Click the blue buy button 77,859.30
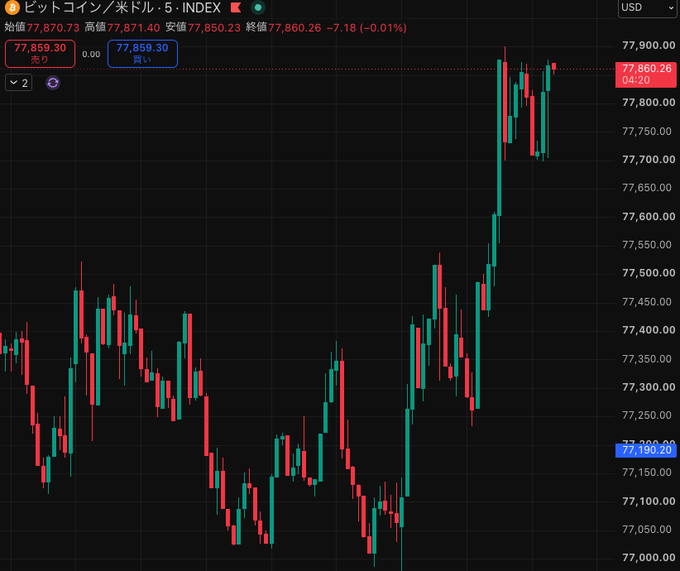This screenshot has height=571, width=680. click(x=142, y=53)
